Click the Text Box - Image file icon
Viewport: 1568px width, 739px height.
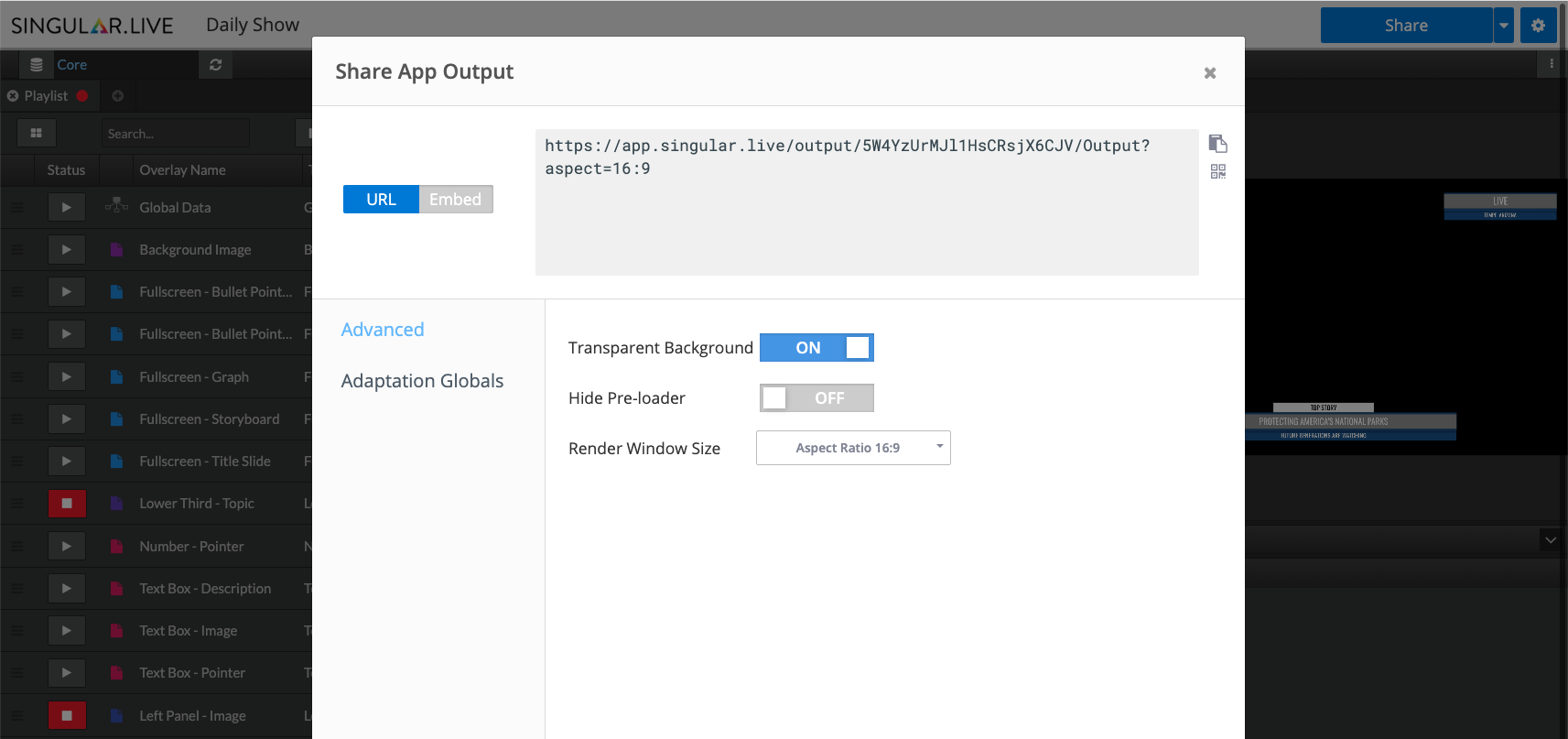116,631
